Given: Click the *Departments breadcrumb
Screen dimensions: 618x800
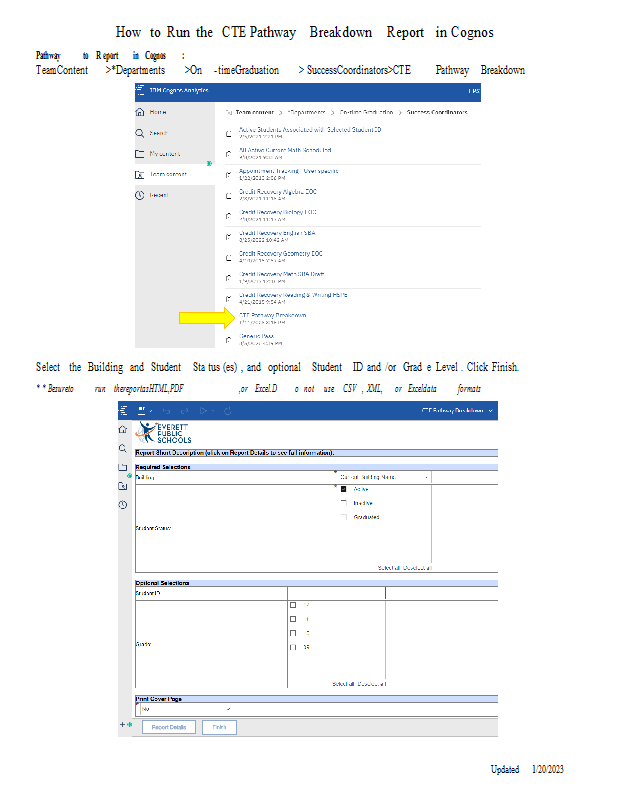Looking at the screenshot, I should [306, 112].
